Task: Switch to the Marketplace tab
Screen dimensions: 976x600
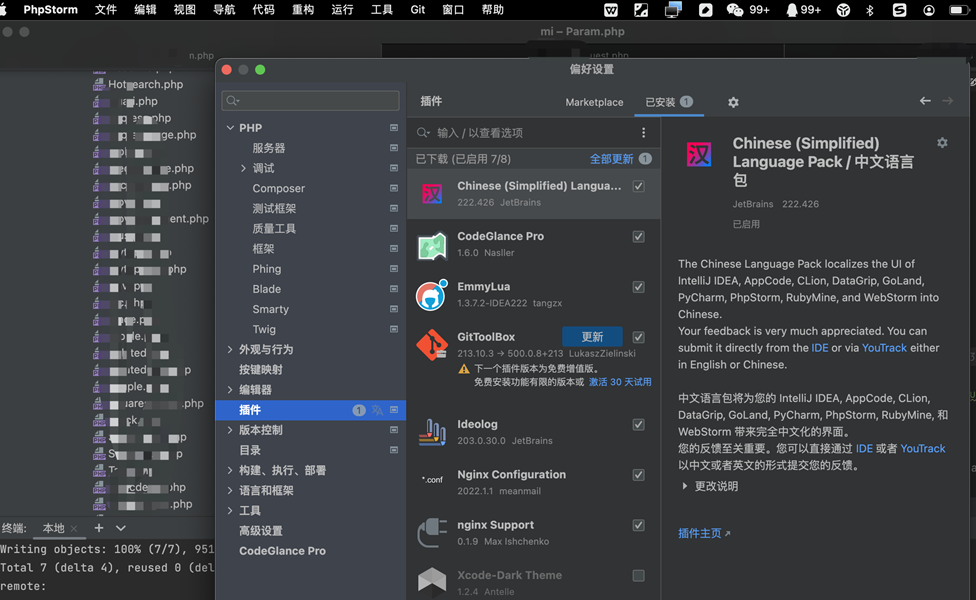Action: [x=594, y=102]
